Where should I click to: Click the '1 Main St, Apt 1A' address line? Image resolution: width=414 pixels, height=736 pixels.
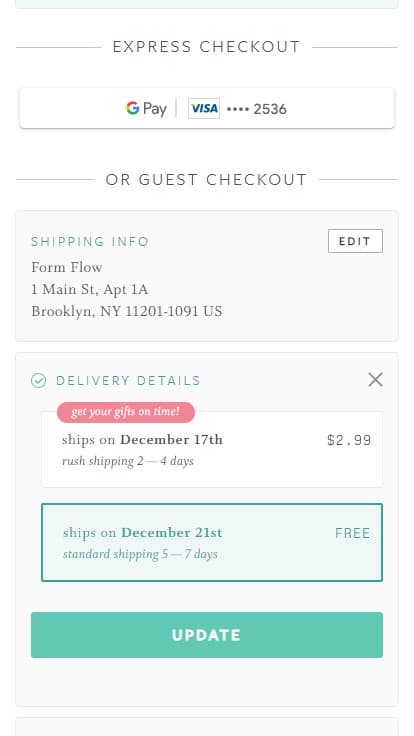(90, 290)
